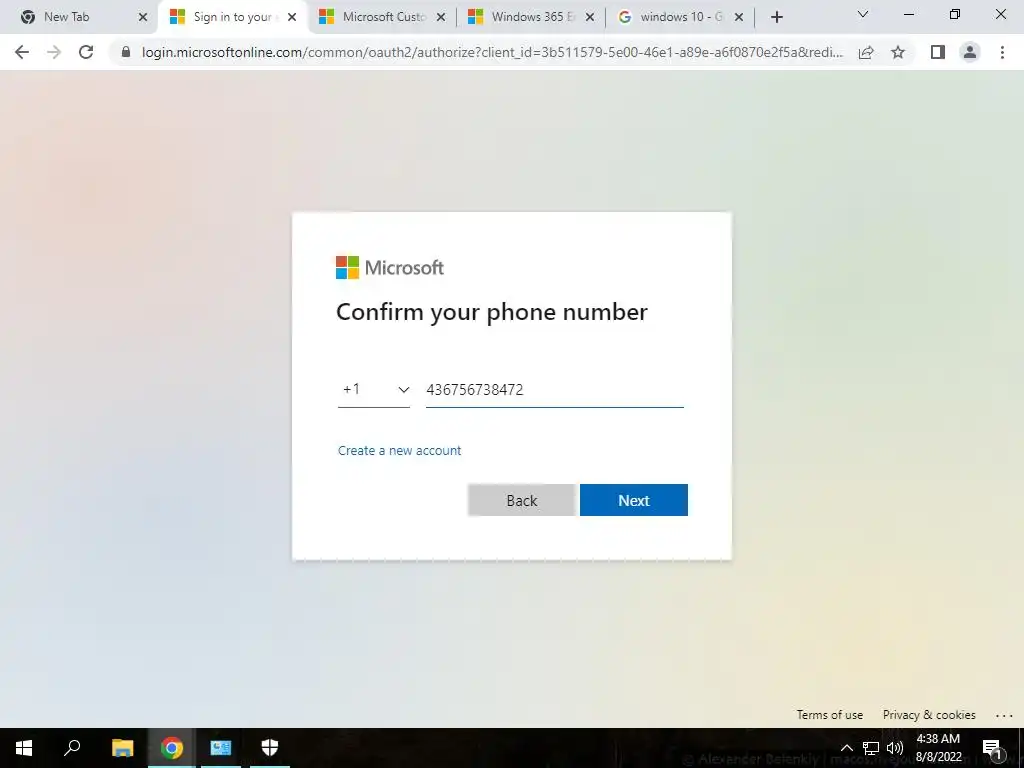Bookmark this page with the star

pos(898,52)
